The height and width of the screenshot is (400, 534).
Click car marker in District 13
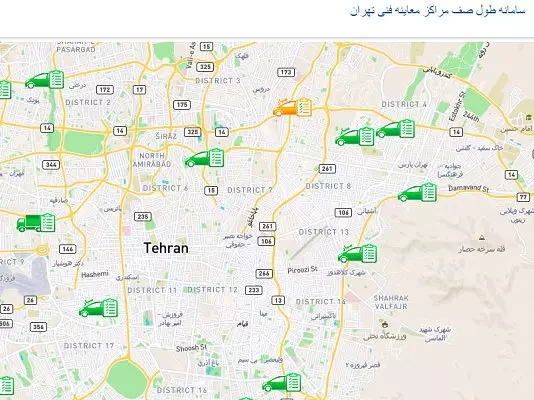click(x=358, y=254)
